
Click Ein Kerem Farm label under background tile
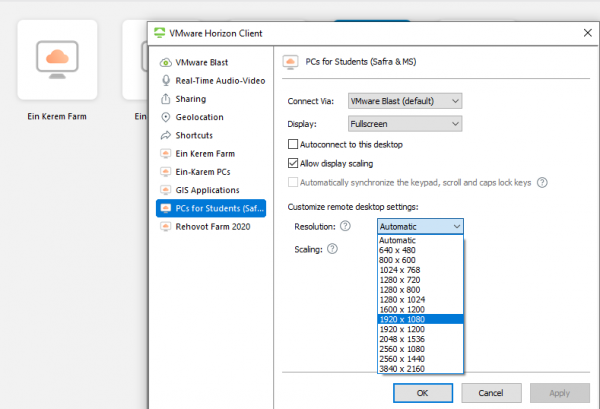point(57,116)
